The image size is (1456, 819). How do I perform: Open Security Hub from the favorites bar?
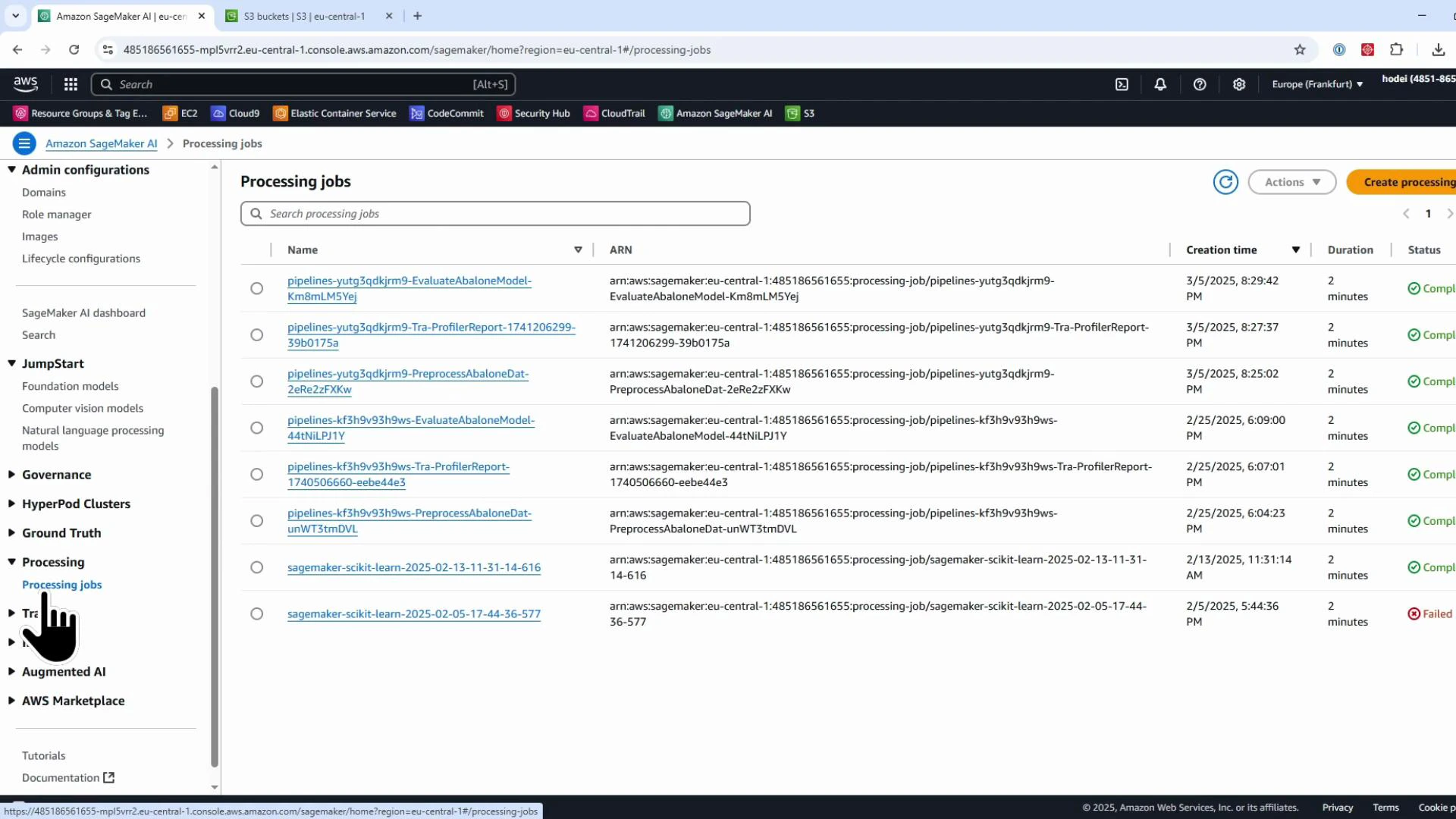tap(533, 113)
